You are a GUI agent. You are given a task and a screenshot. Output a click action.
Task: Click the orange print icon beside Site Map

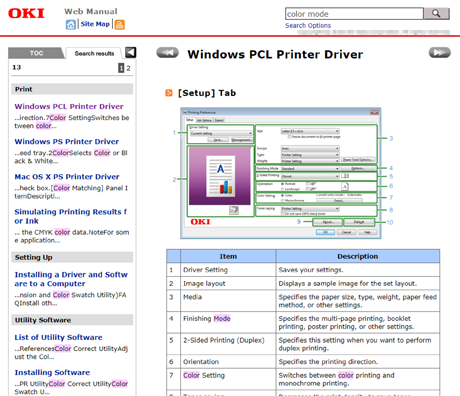(120, 25)
